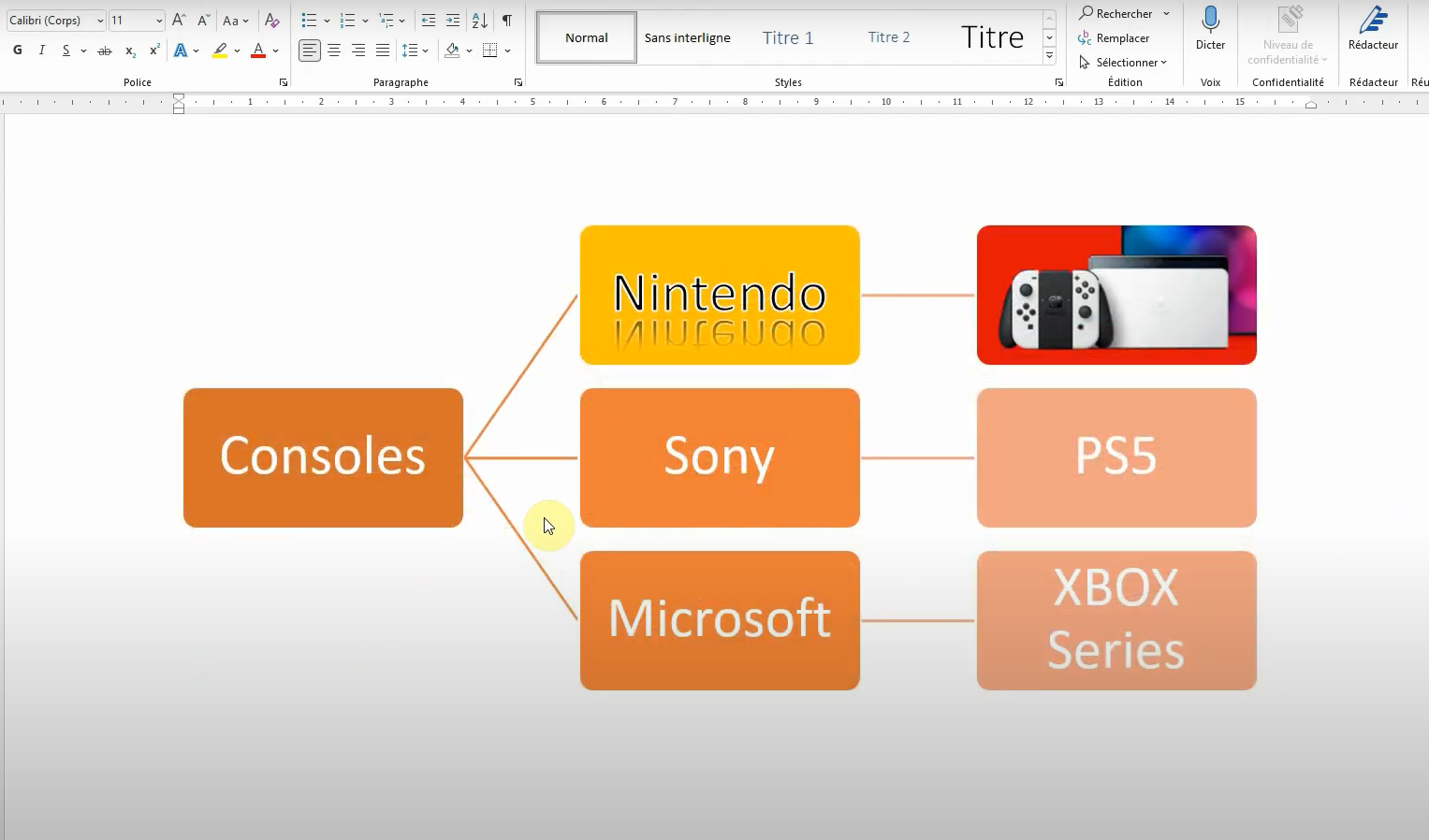
Task: Toggle show paragraph marks (¶)
Action: coord(506,20)
